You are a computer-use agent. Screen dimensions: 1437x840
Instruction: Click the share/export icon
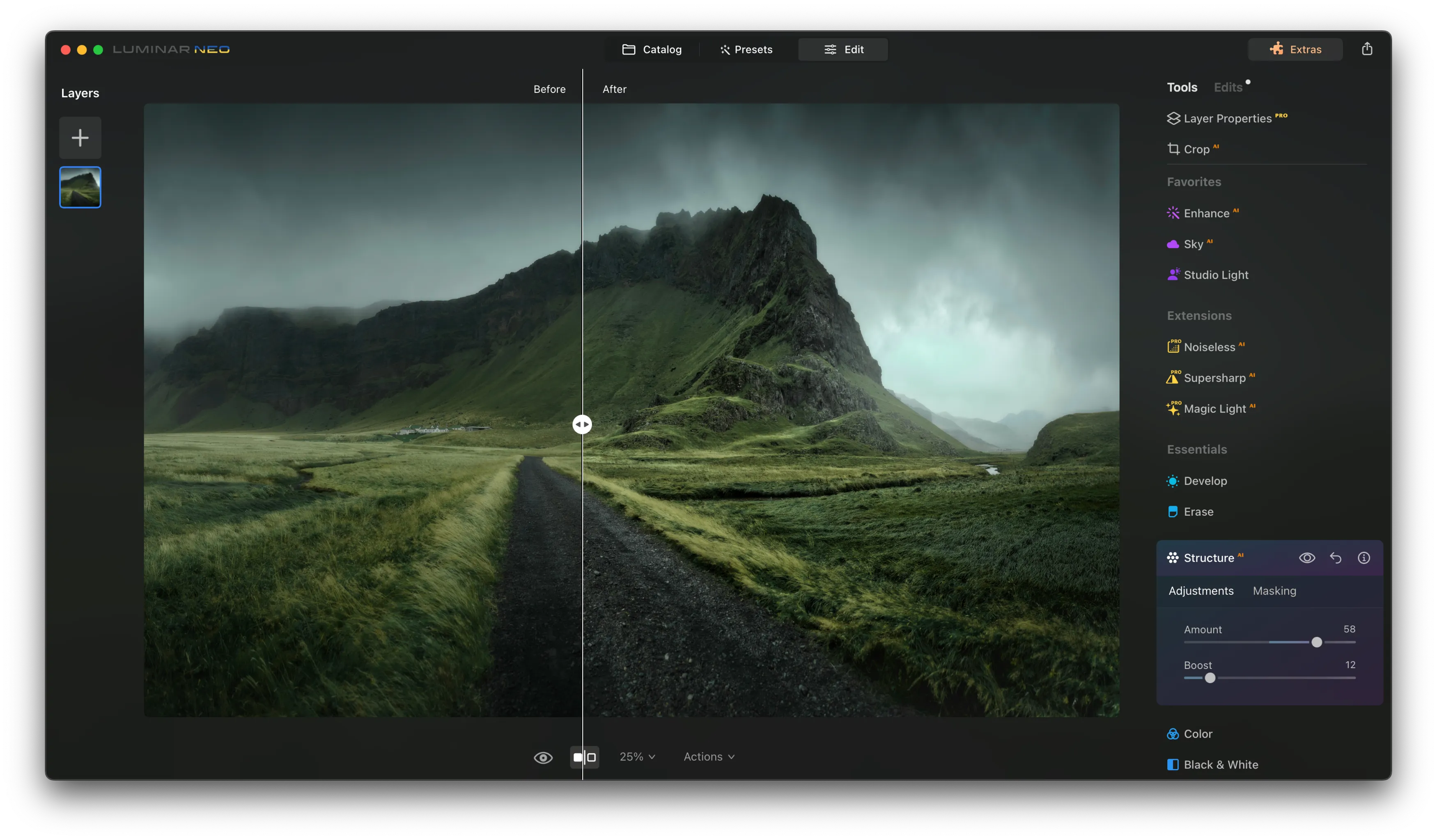(x=1366, y=49)
